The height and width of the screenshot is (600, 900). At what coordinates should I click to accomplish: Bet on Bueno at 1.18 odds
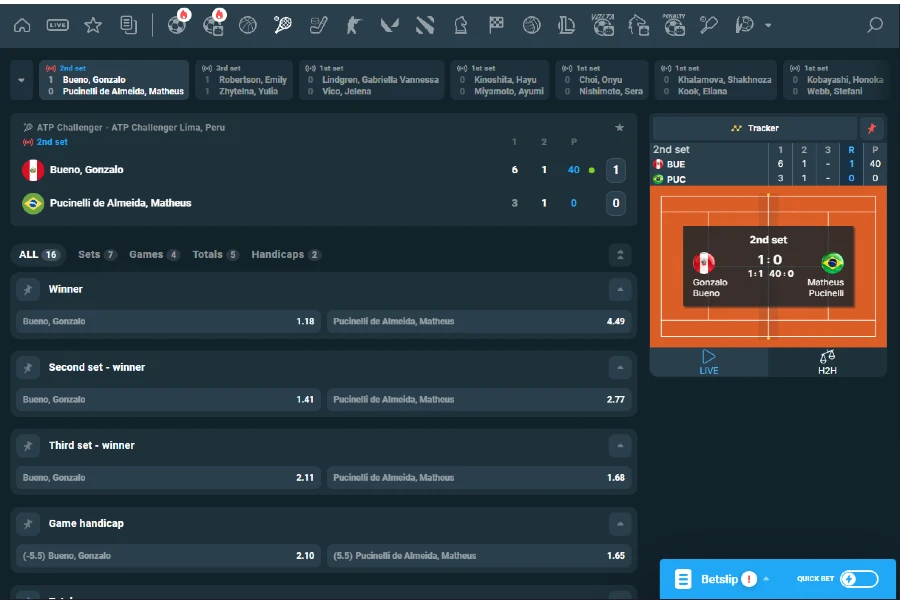170,323
